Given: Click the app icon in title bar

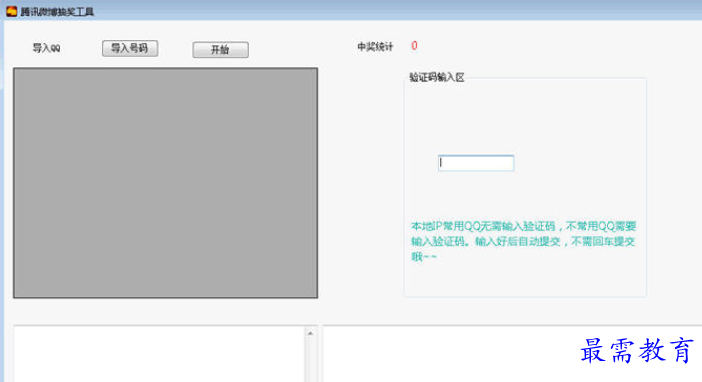Looking at the screenshot, I should (11, 11).
